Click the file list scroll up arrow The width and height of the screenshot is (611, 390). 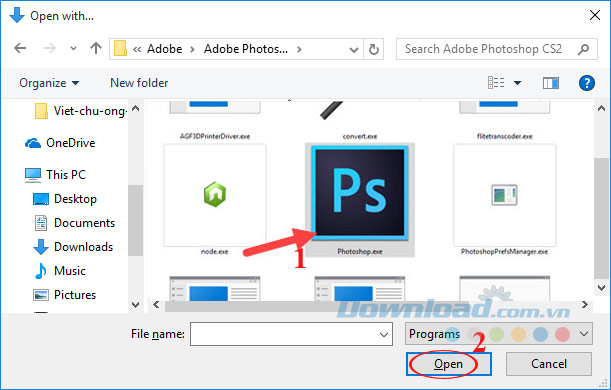(x=601, y=109)
